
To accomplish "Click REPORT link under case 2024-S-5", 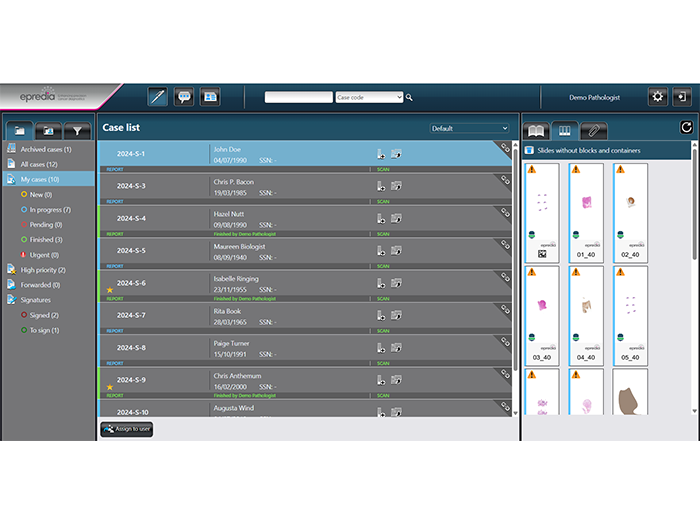I will point(115,267).
